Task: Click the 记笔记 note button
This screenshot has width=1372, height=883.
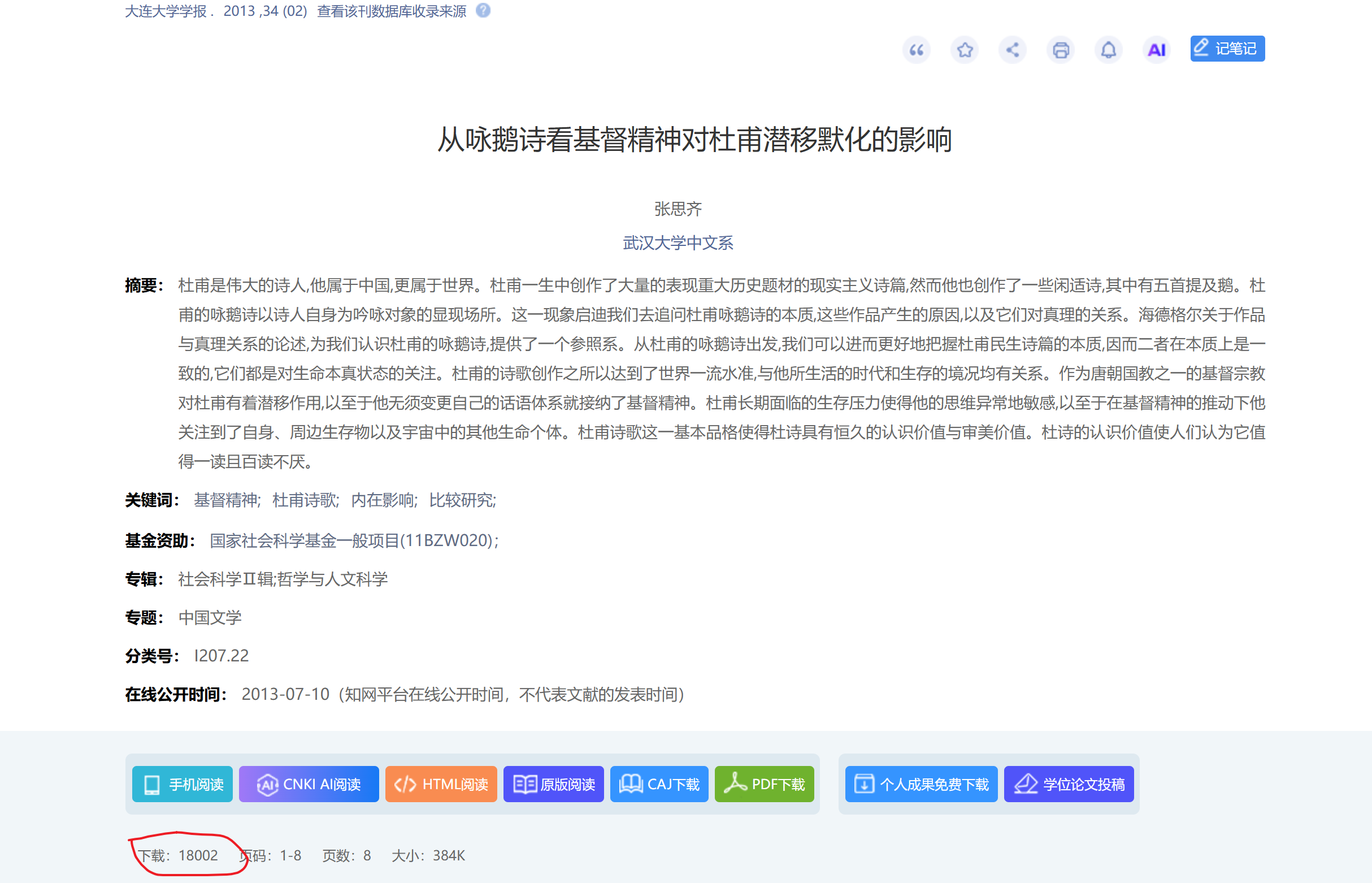Action: [x=1227, y=49]
